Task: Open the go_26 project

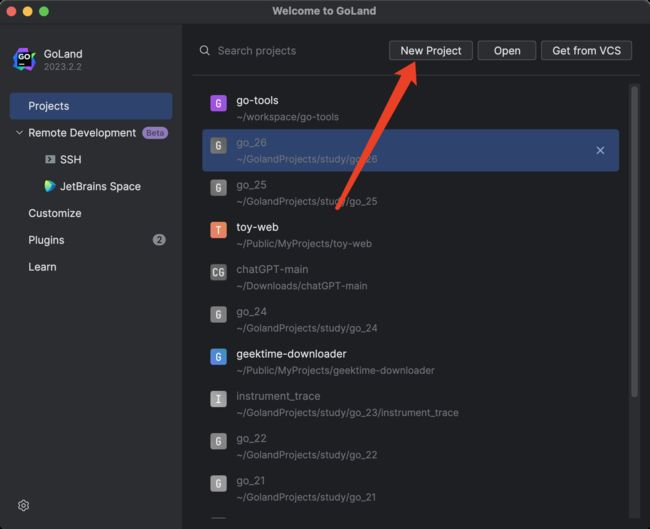Action: pyautogui.click(x=410, y=150)
